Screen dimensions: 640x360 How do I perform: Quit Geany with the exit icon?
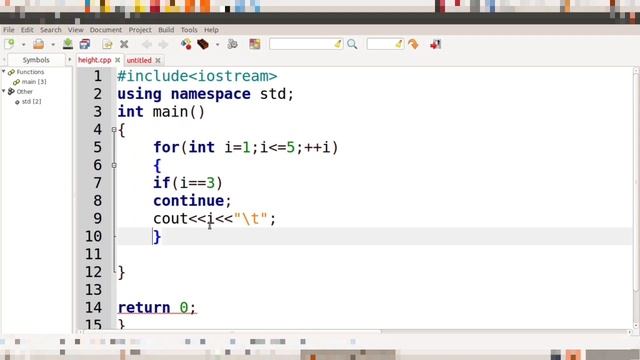click(436, 44)
